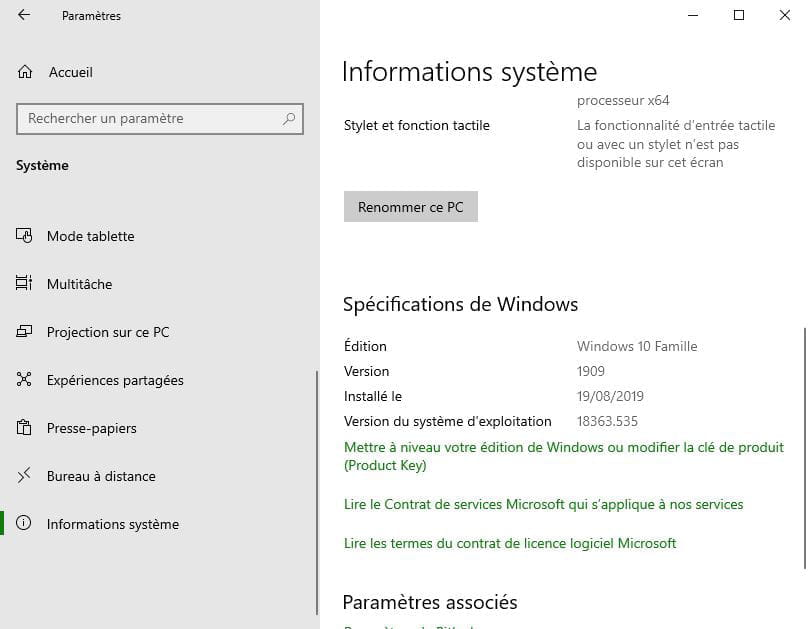Image resolution: width=808 pixels, height=629 pixels.
Task: Click the search magnifier icon
Action: (x=289, y=118)
